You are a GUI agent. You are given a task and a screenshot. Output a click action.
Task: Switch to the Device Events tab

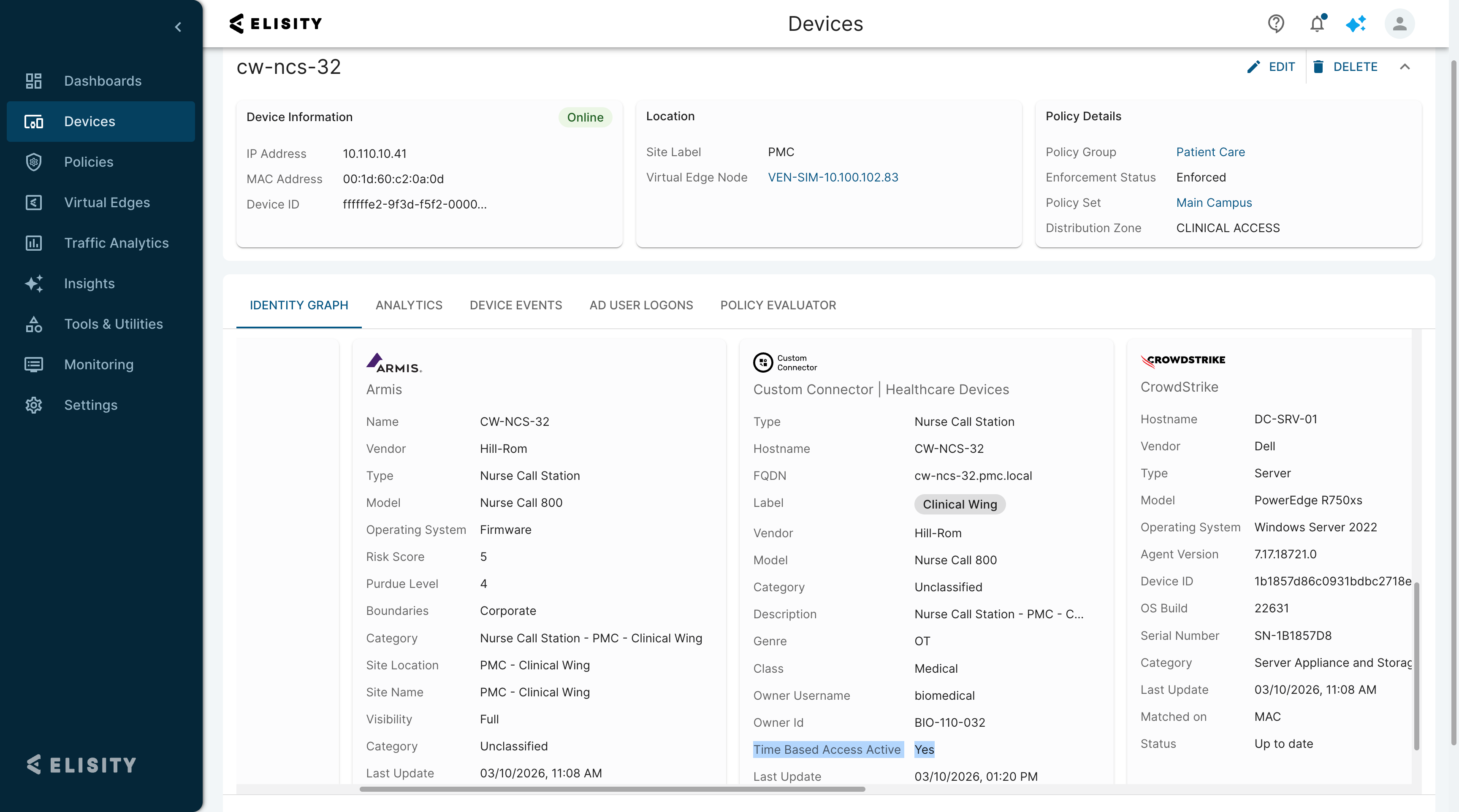click(515, 305)
